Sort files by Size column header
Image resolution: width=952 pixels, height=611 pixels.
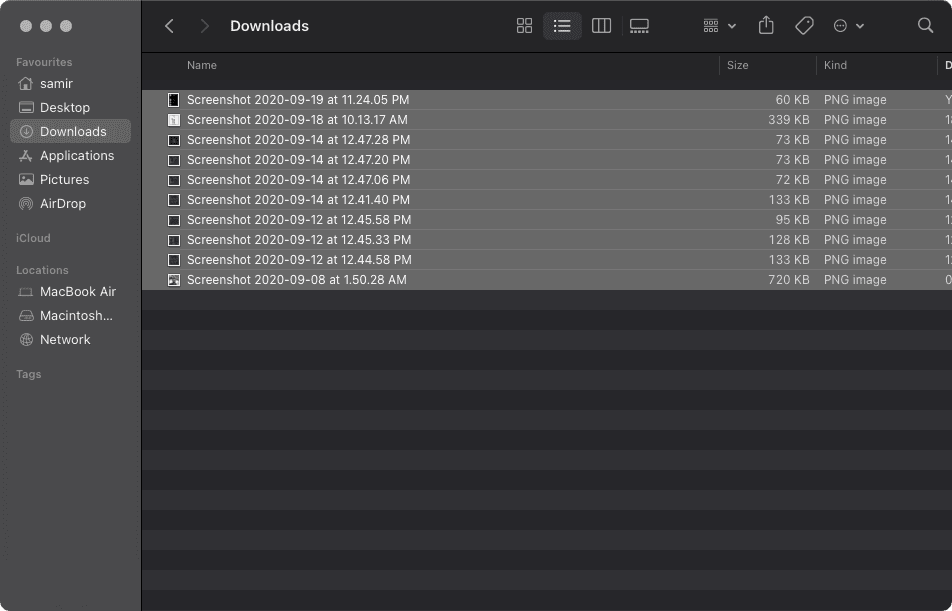[738, 65]
